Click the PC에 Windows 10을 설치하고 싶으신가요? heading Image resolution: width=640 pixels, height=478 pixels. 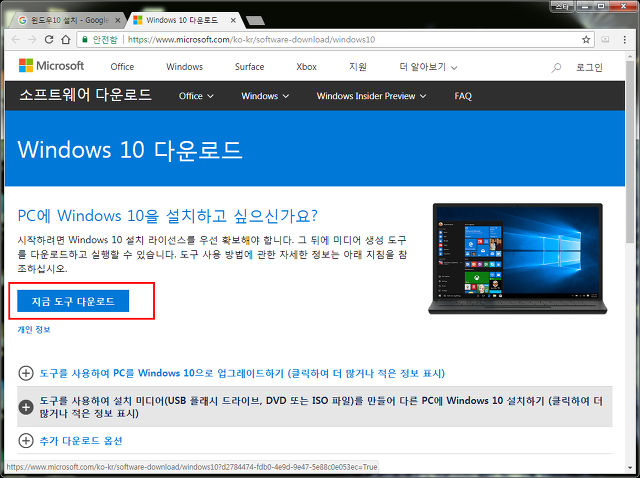click(x=167, y=216)
